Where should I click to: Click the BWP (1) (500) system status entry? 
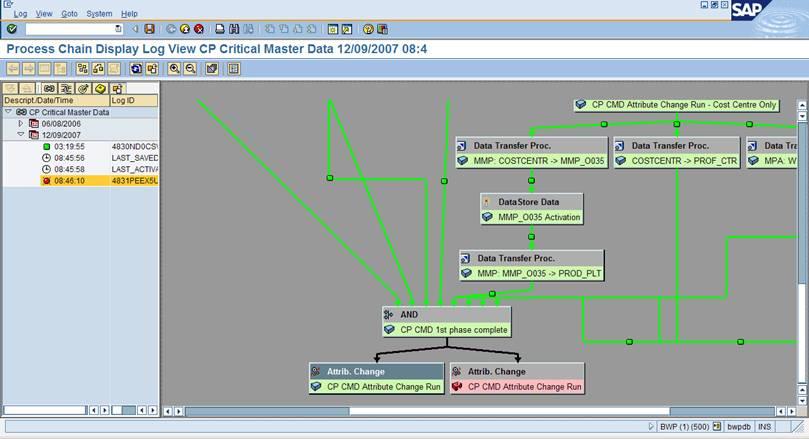tap(684, 427)
